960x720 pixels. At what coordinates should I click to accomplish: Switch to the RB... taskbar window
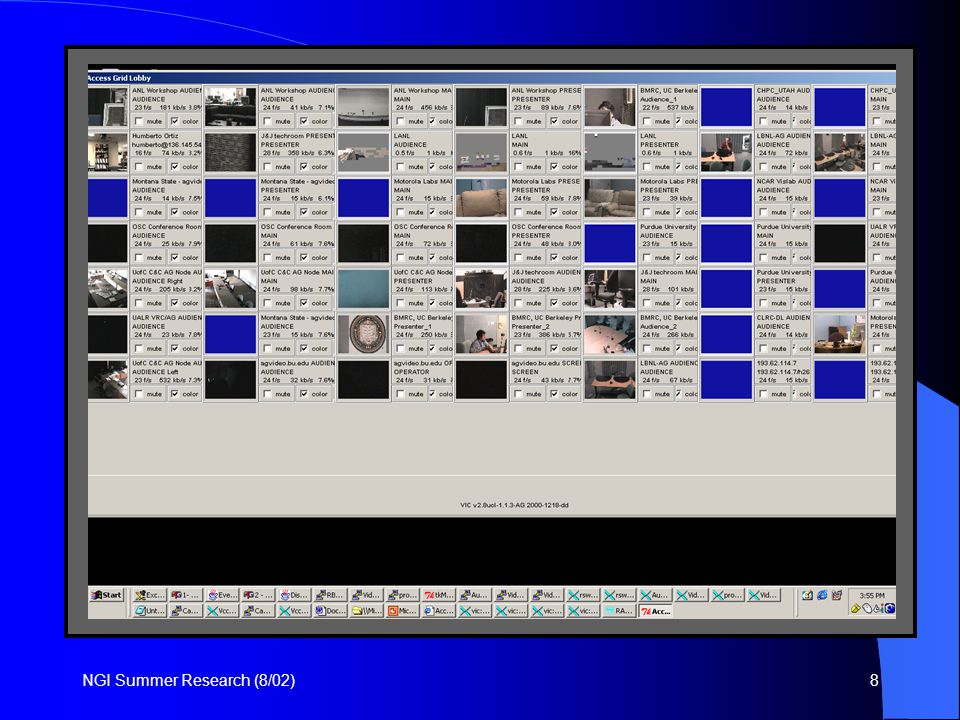tap(330, 595)
